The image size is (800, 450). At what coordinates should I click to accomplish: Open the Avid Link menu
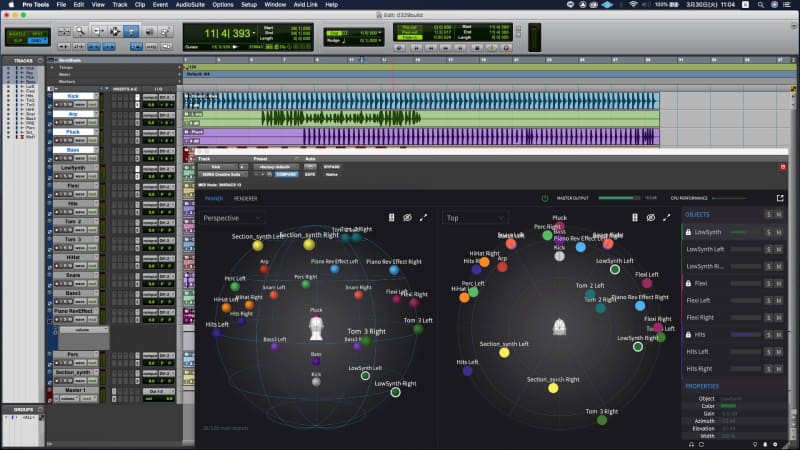(305, 5)
